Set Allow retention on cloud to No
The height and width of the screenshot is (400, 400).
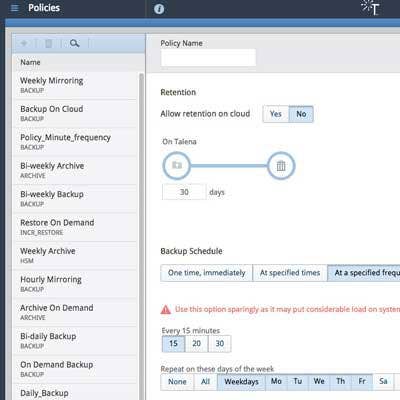pyautogui.click(x=301, y=114)
